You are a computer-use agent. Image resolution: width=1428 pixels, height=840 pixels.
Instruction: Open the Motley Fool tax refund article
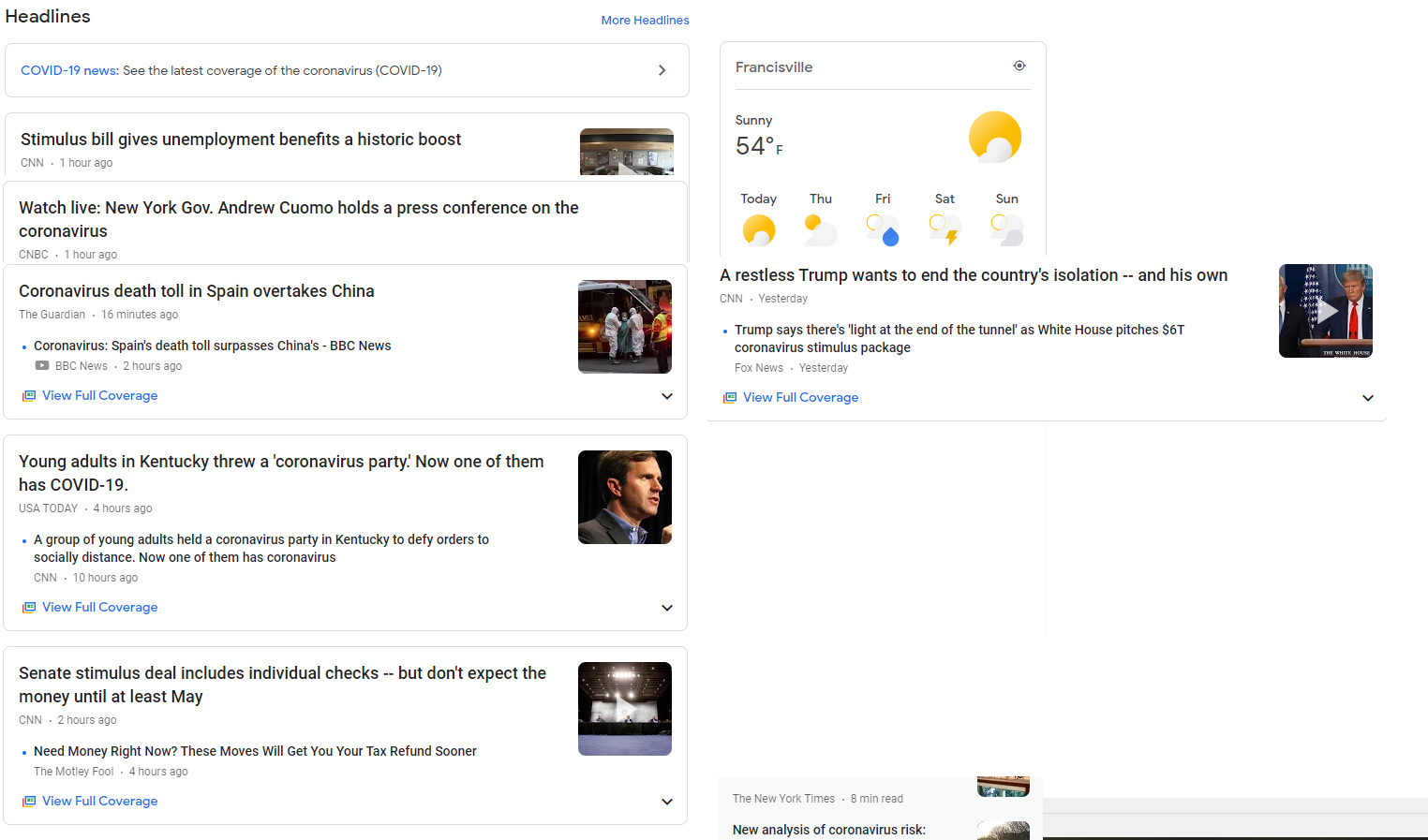[255, 751]
